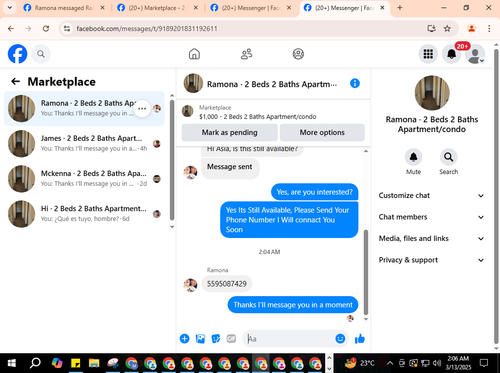Open the account profile avatar menu
Screen dimensions: 500x373
[475, 54]
